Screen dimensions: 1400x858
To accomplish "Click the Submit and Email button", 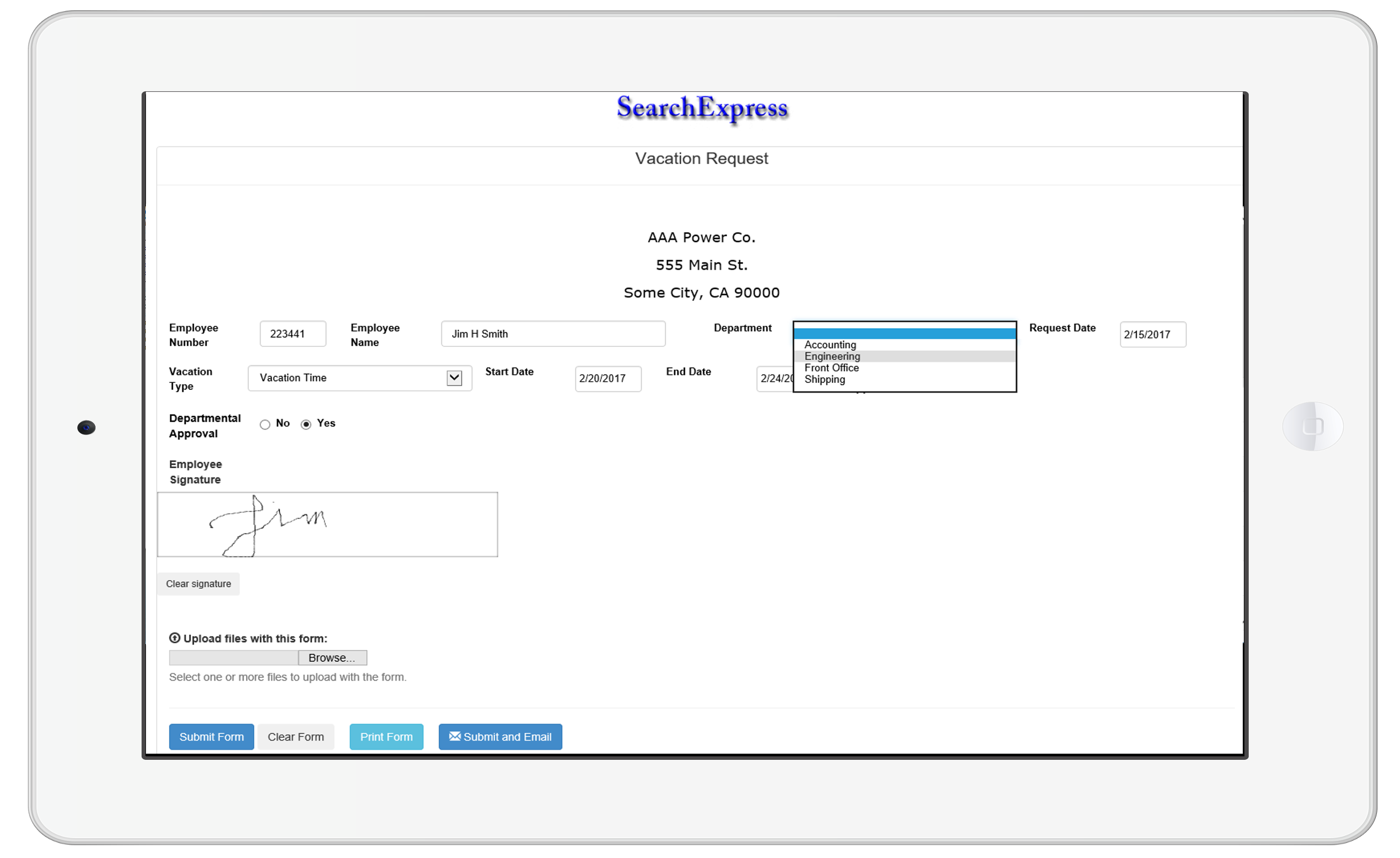I will [500, 736].
